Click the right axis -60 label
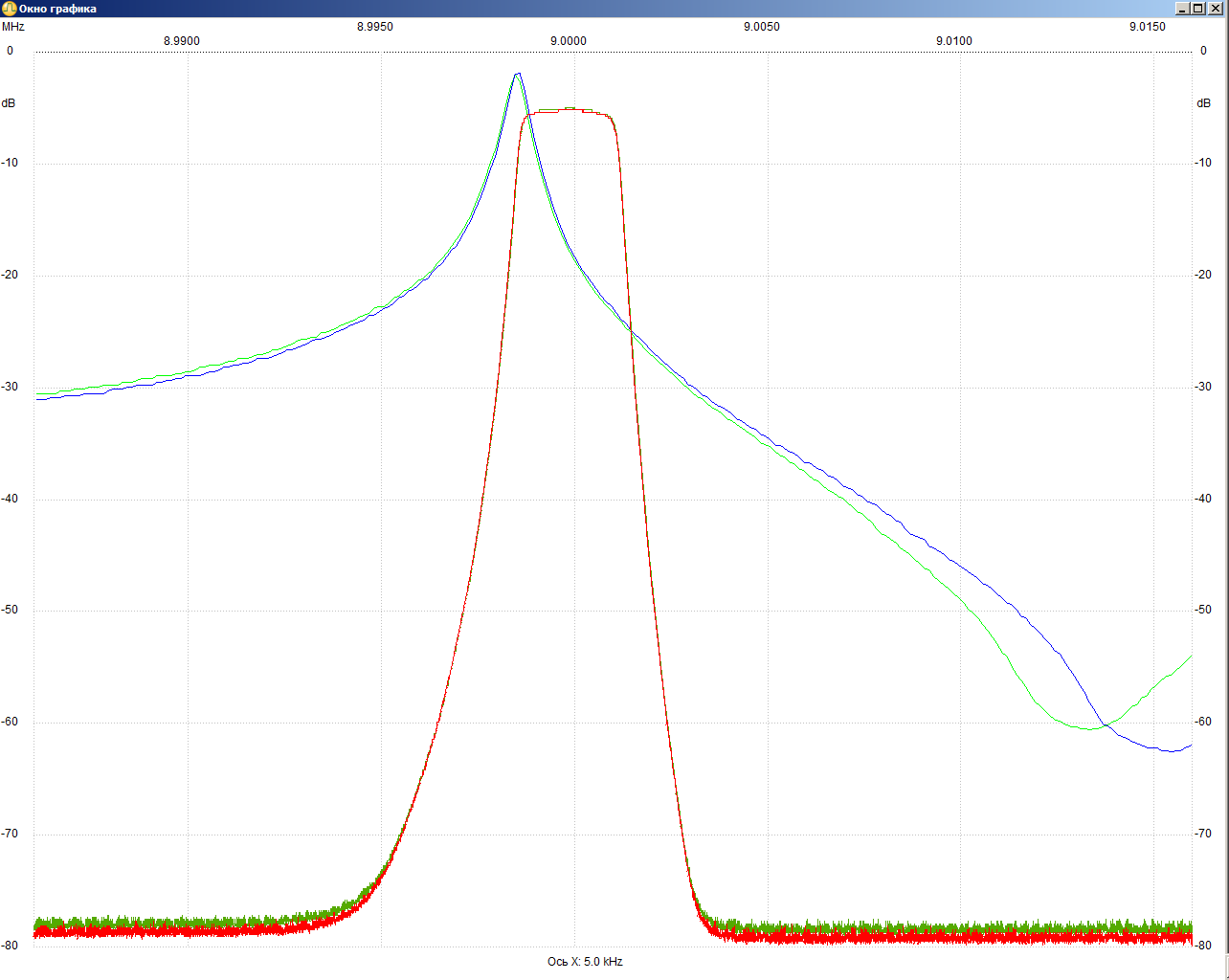 1203,722
